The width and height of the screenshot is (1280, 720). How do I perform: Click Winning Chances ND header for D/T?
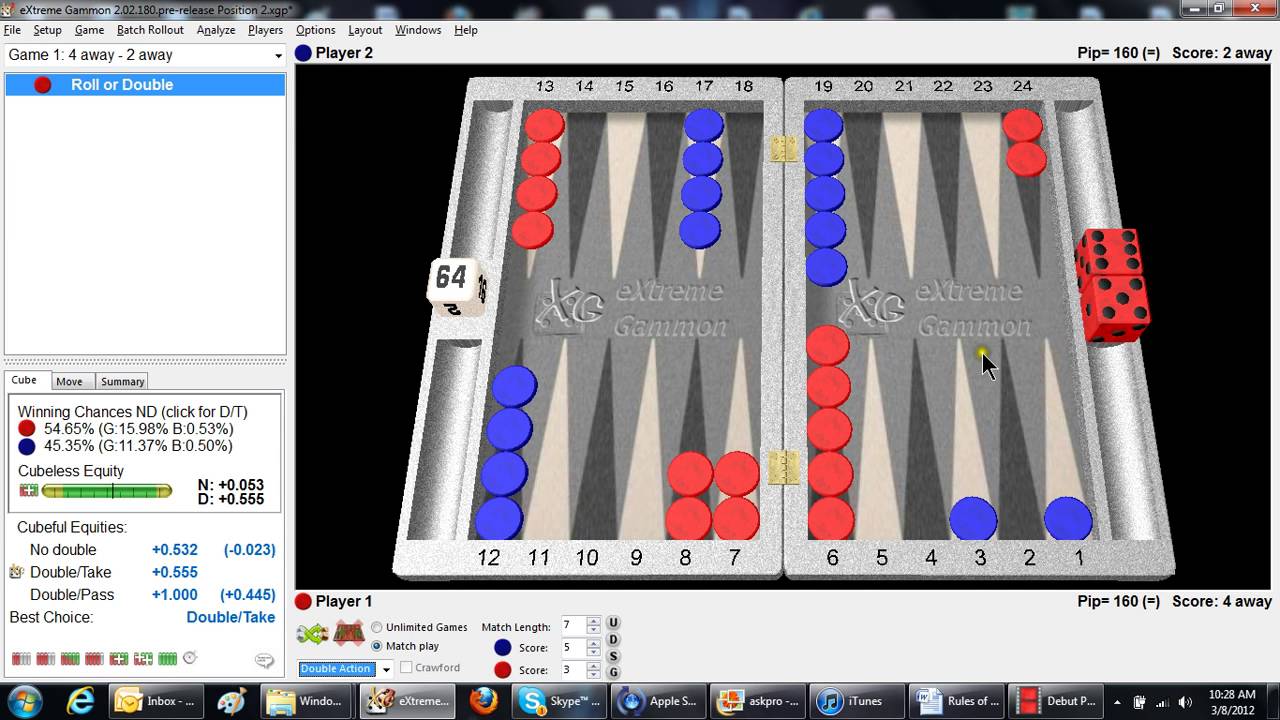point(133,412)
